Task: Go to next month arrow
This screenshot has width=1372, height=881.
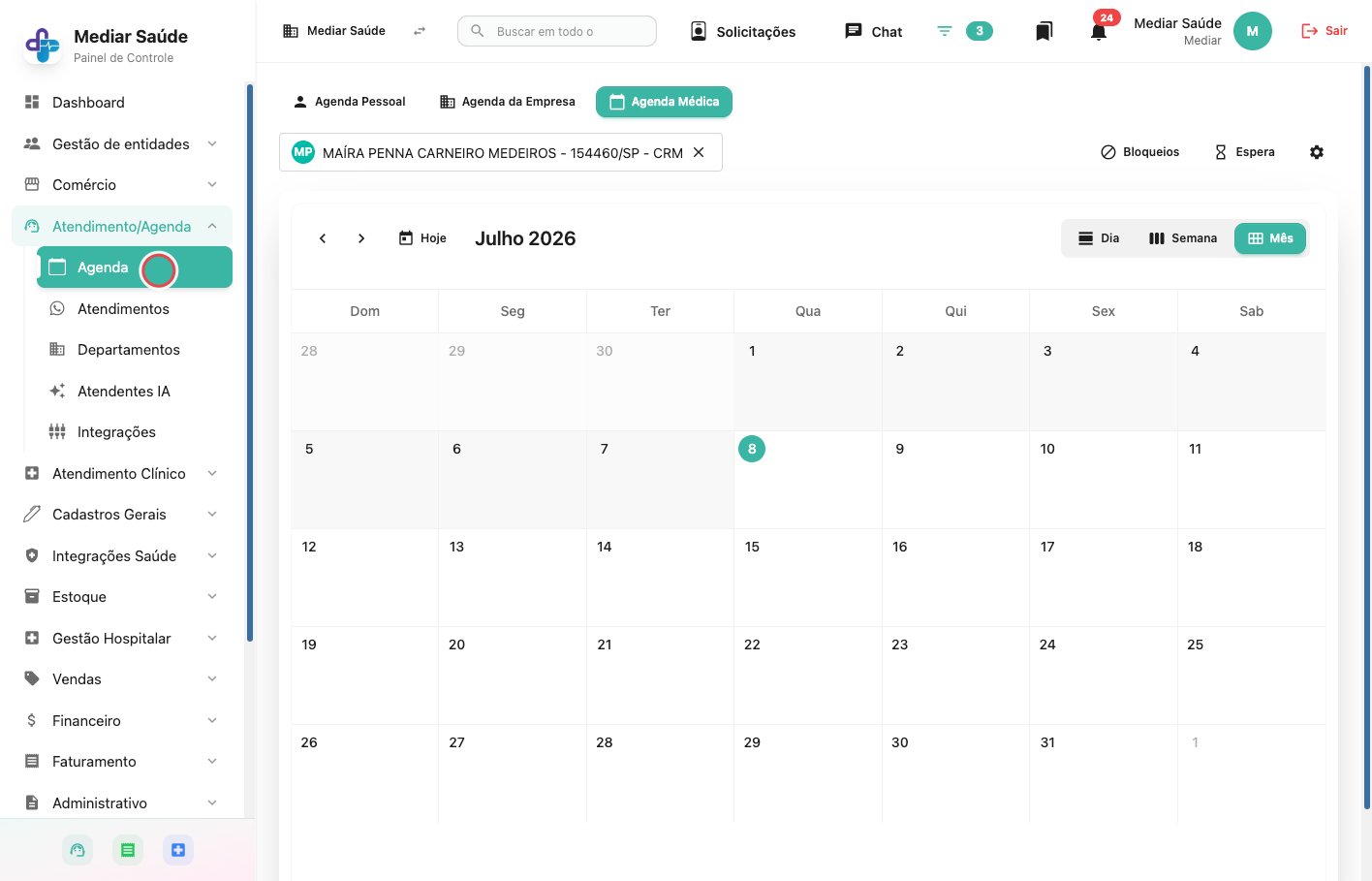Action: click(x=361, y=238)
